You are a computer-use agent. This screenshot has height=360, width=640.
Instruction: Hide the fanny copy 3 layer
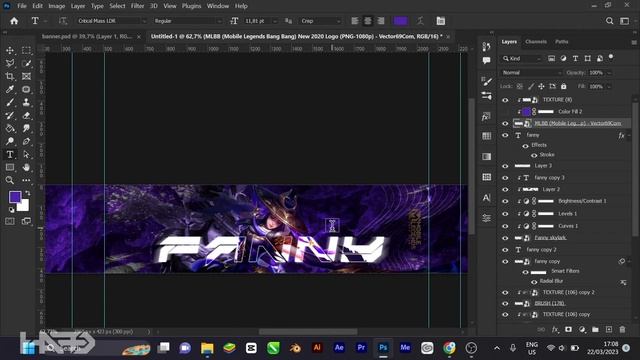505,178
